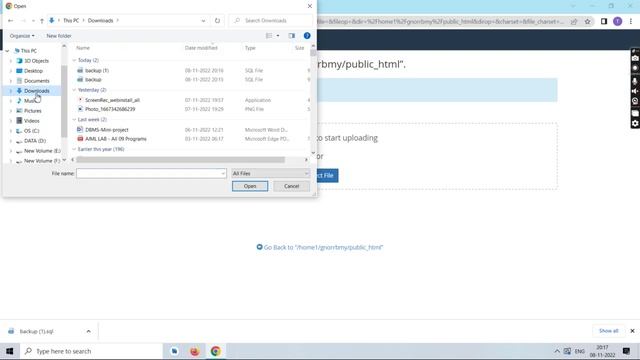Toggle the ScreenRec webcam icon
Viewport: 640px width, 360px height.
(635, 101)
